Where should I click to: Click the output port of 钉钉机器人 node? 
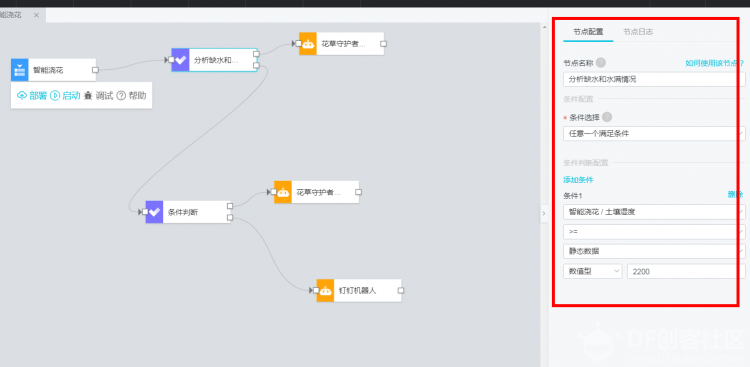401,290
